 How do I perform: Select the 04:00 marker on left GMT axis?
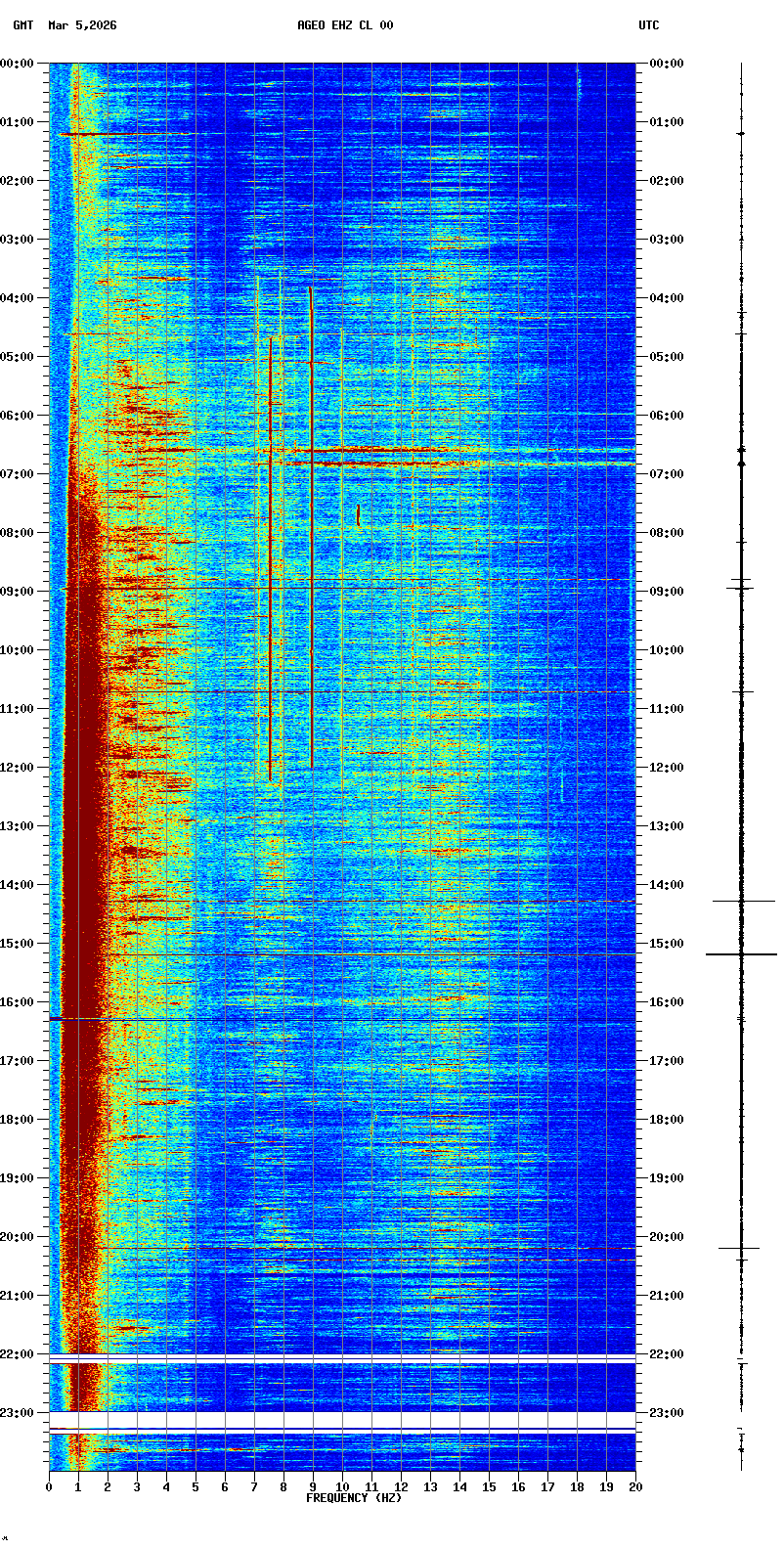[x=18, y=298]
